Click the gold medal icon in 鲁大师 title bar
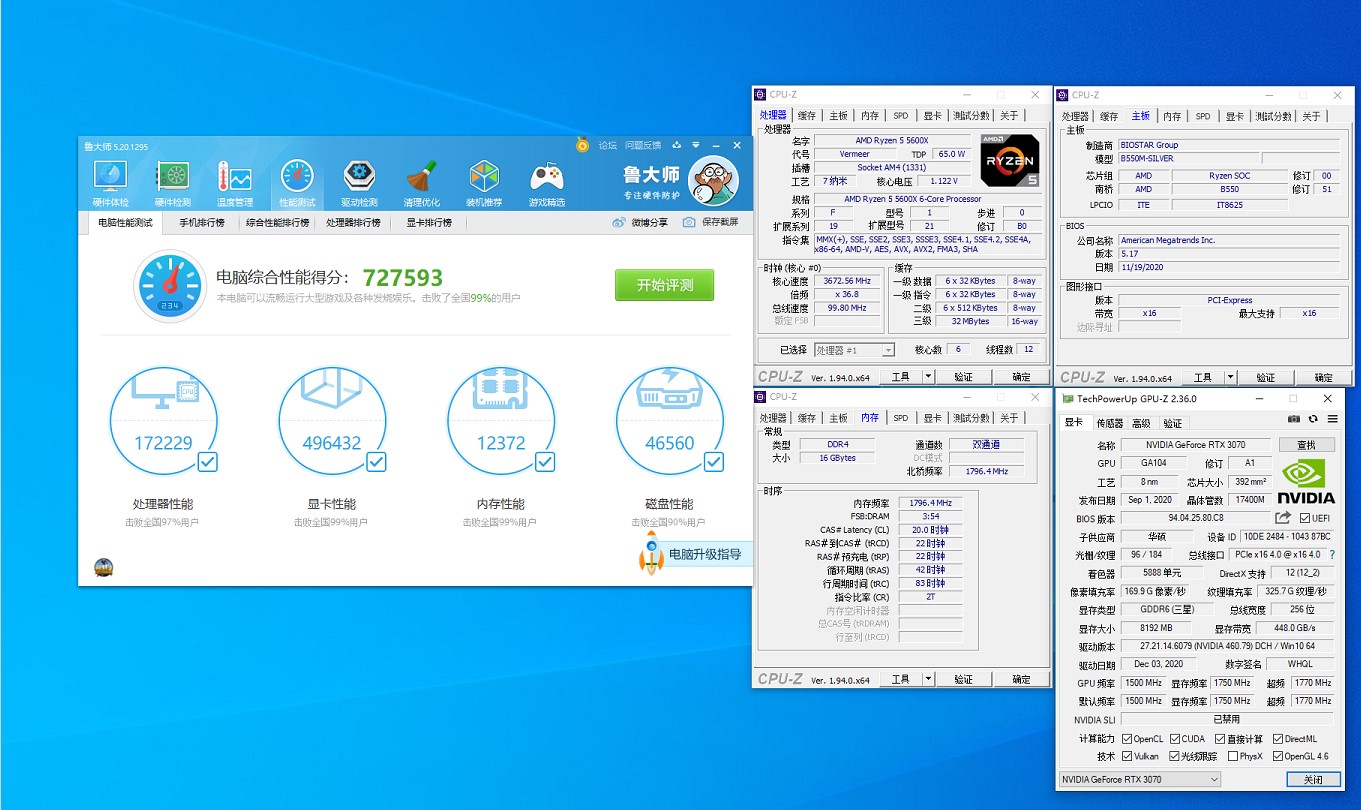This screenshot has height=810, width=1361. coord(582,145)
